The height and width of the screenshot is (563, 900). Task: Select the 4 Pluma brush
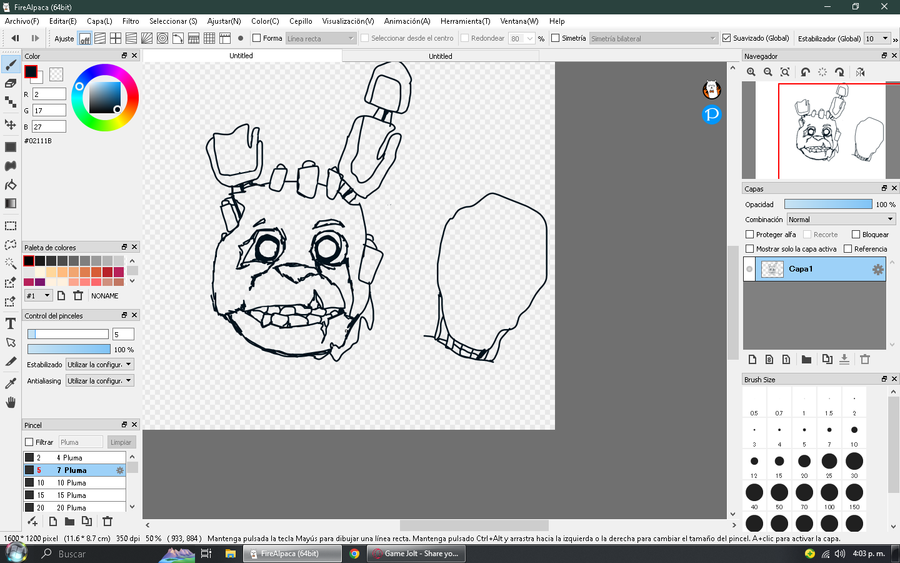75,457
